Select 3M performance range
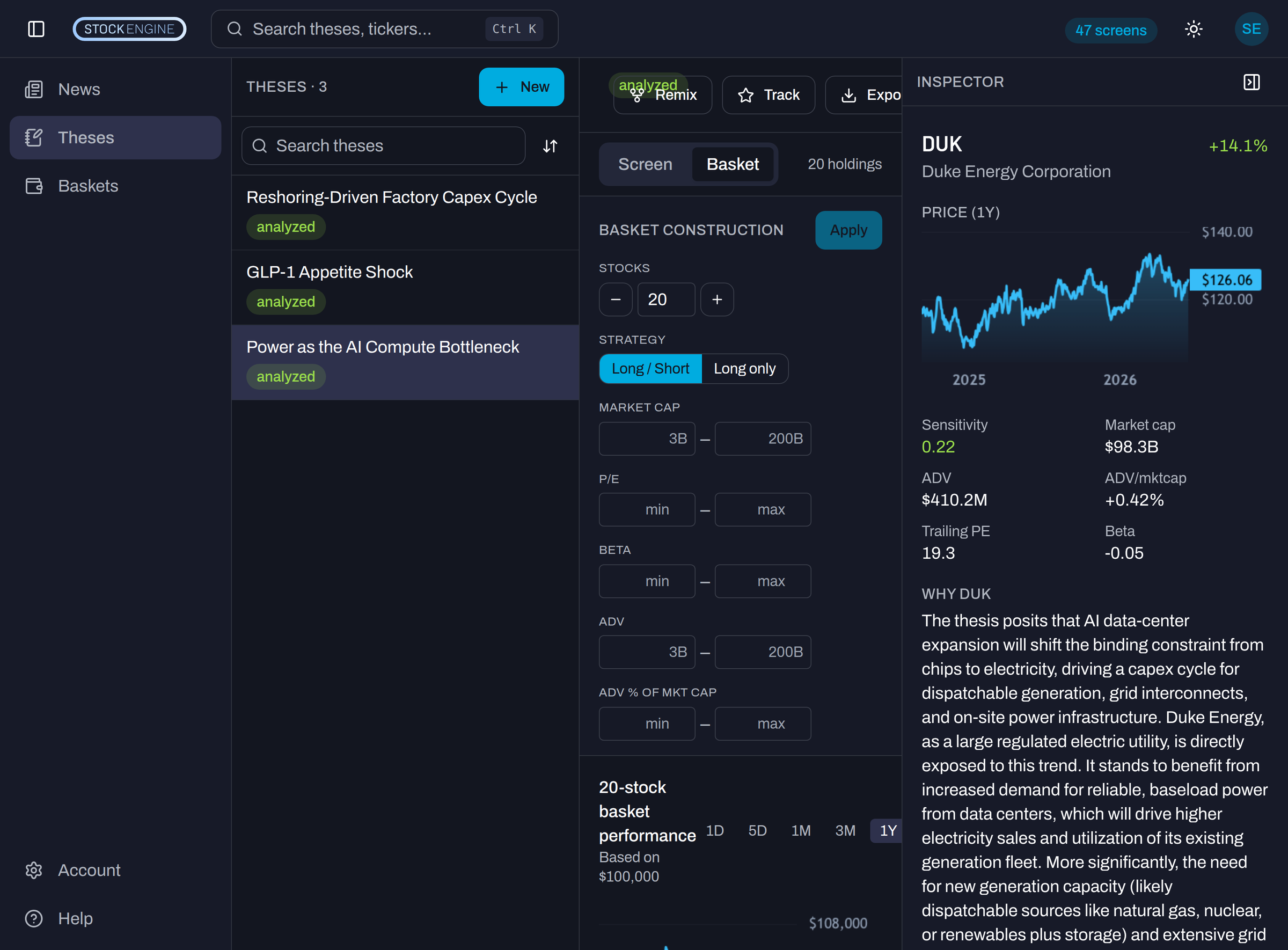This screenshot has height=950, width=1288. click(845, 831)
